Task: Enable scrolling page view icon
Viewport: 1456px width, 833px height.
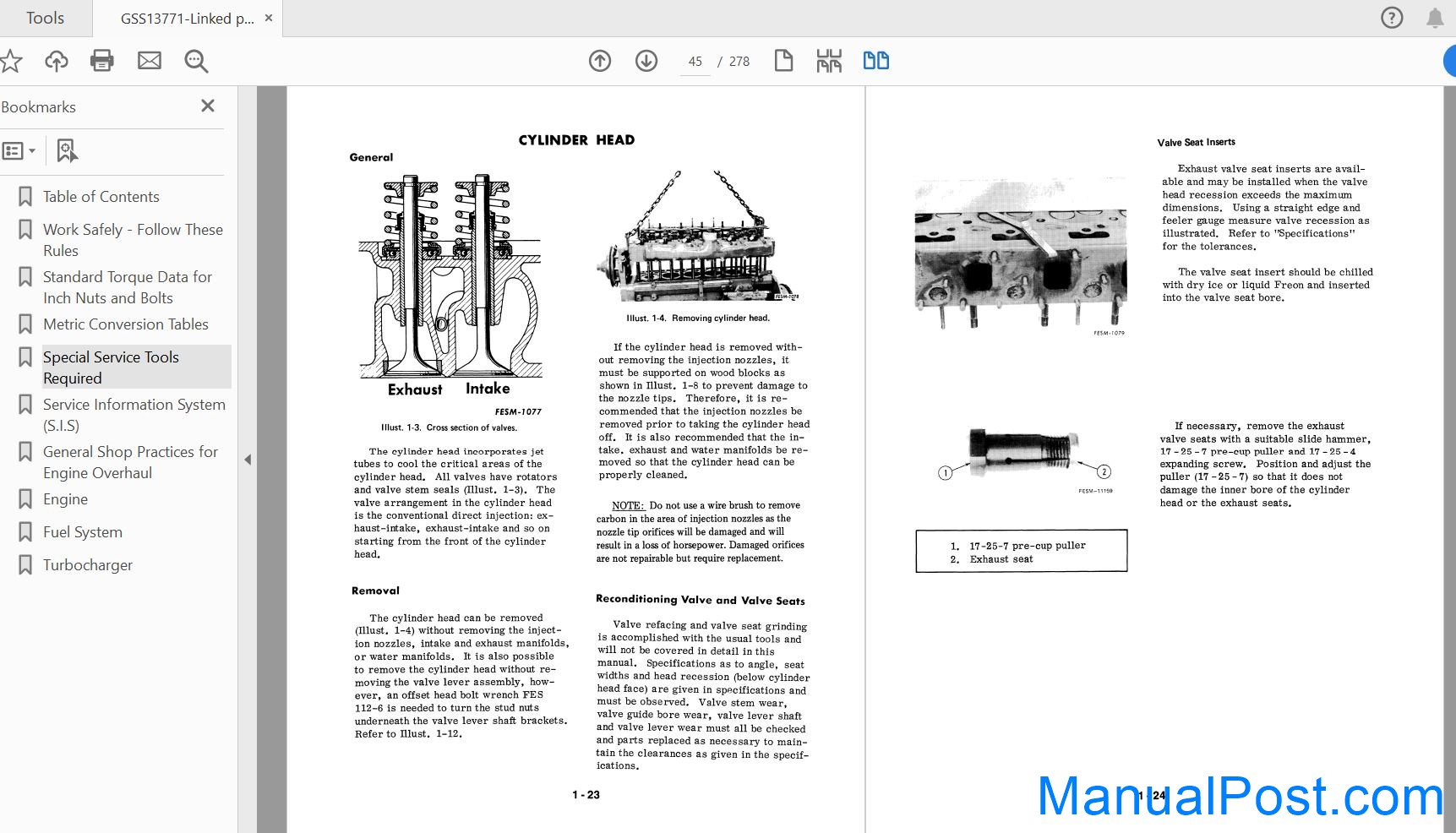Action: [x=829, y=61]
